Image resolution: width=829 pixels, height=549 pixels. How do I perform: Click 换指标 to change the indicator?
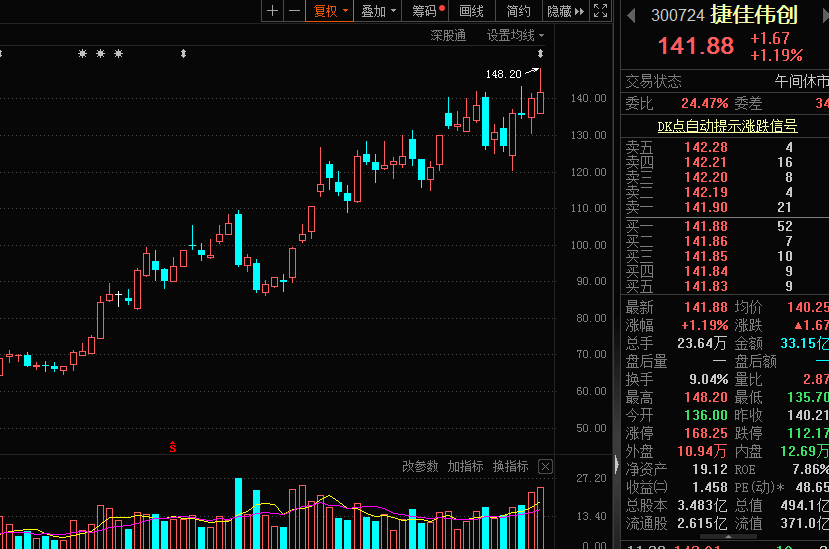coord(510,467)
